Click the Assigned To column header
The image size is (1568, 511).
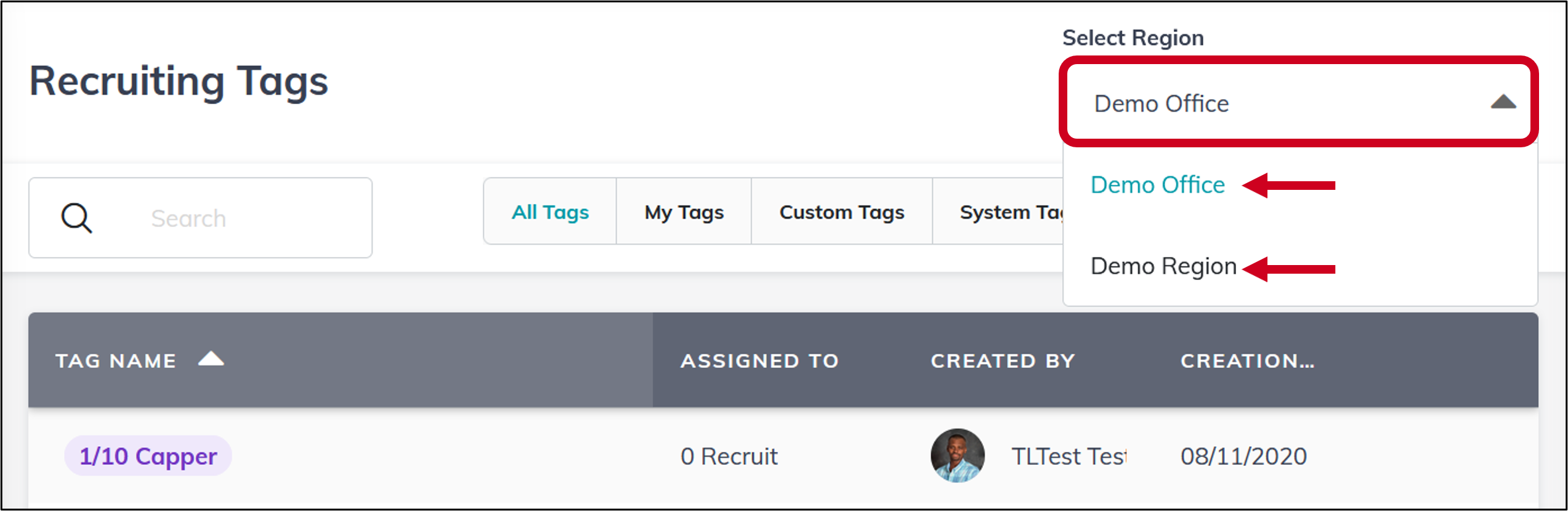pos(759,360)
